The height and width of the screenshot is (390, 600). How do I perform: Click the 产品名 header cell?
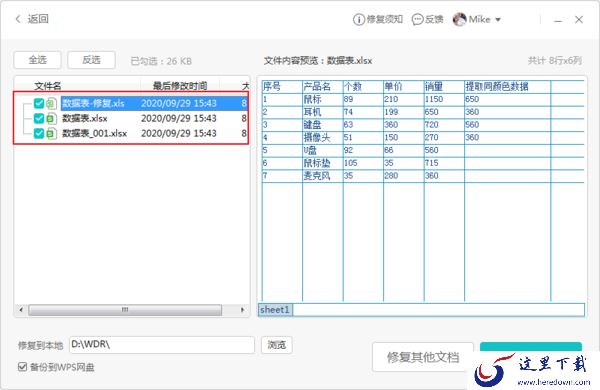click(323, 86)
